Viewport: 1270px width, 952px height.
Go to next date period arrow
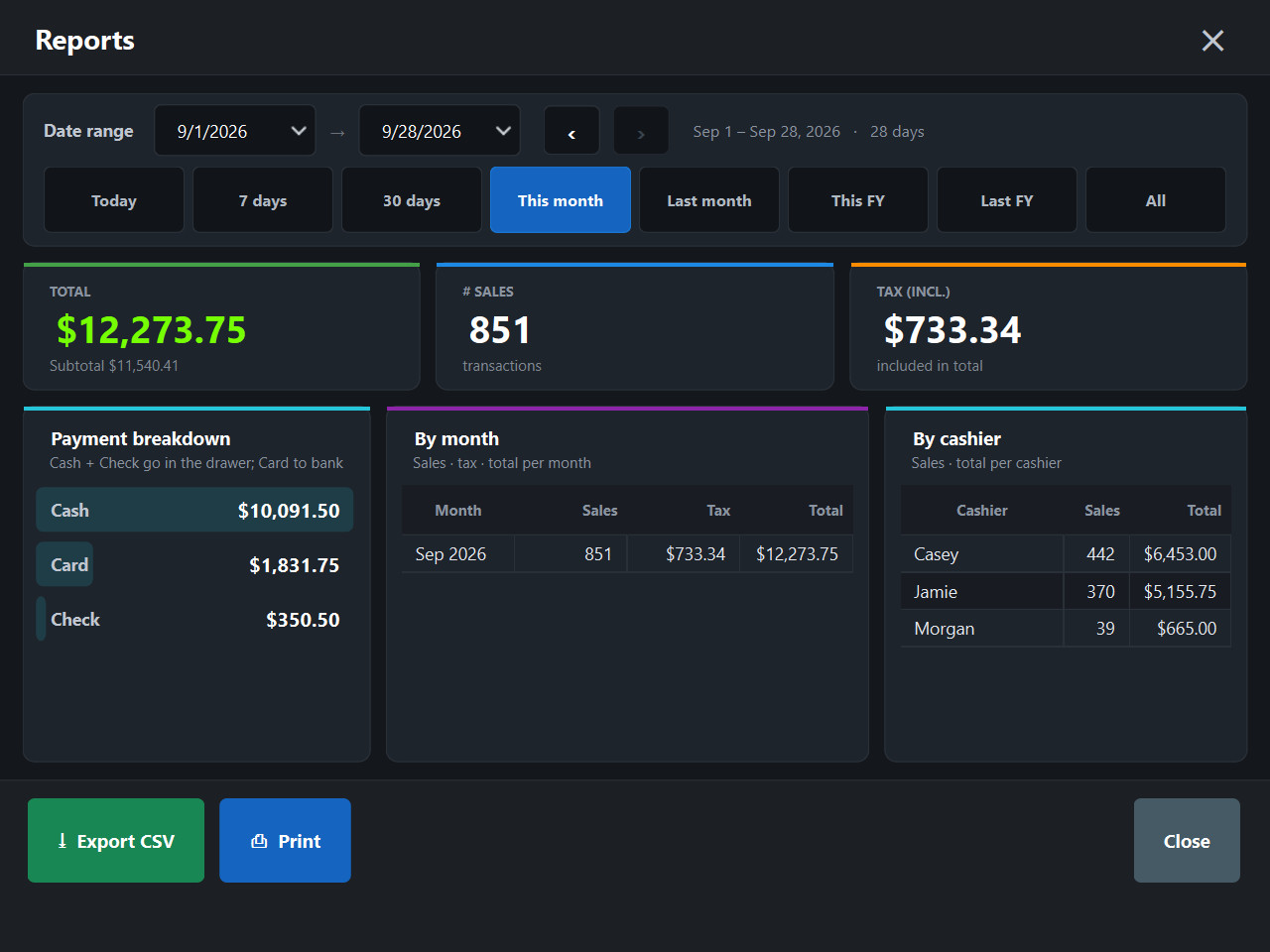[x=641, y=131]
